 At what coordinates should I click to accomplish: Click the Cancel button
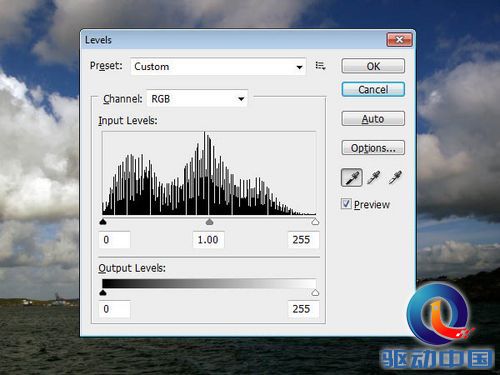tap(373, 89)
